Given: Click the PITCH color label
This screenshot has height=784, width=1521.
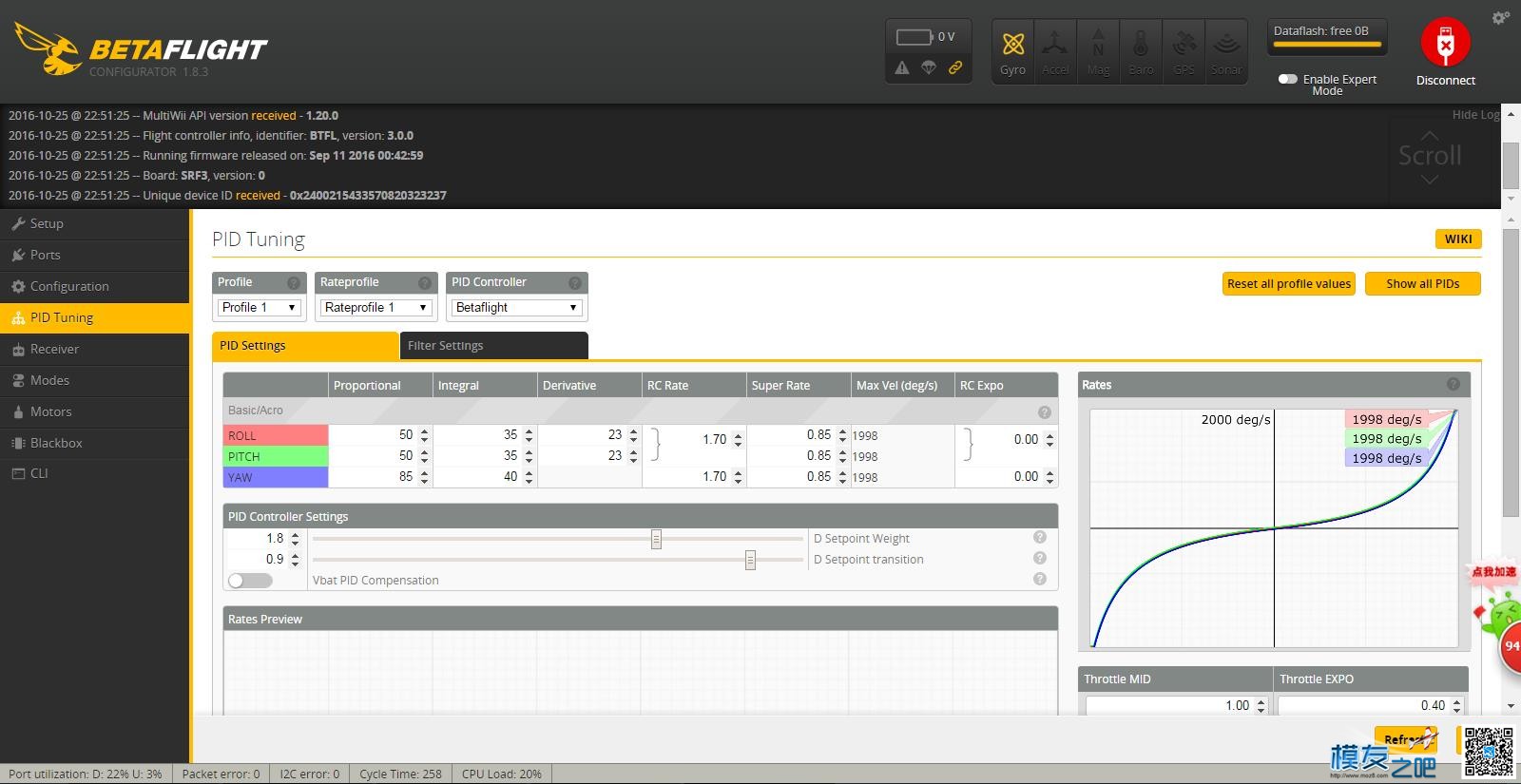Looking at the screenshot, I should point(276,456).
